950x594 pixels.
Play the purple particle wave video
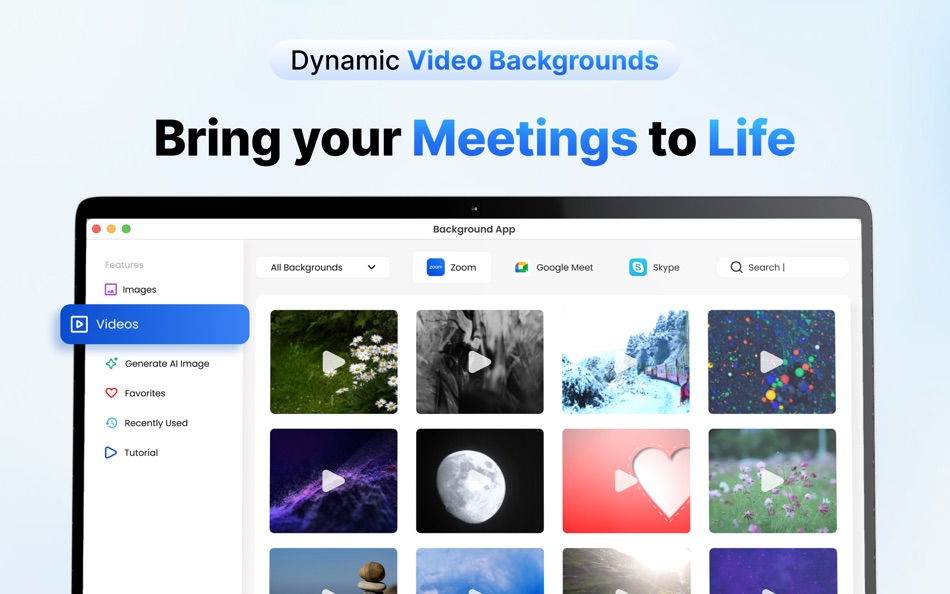click(334, 481)
